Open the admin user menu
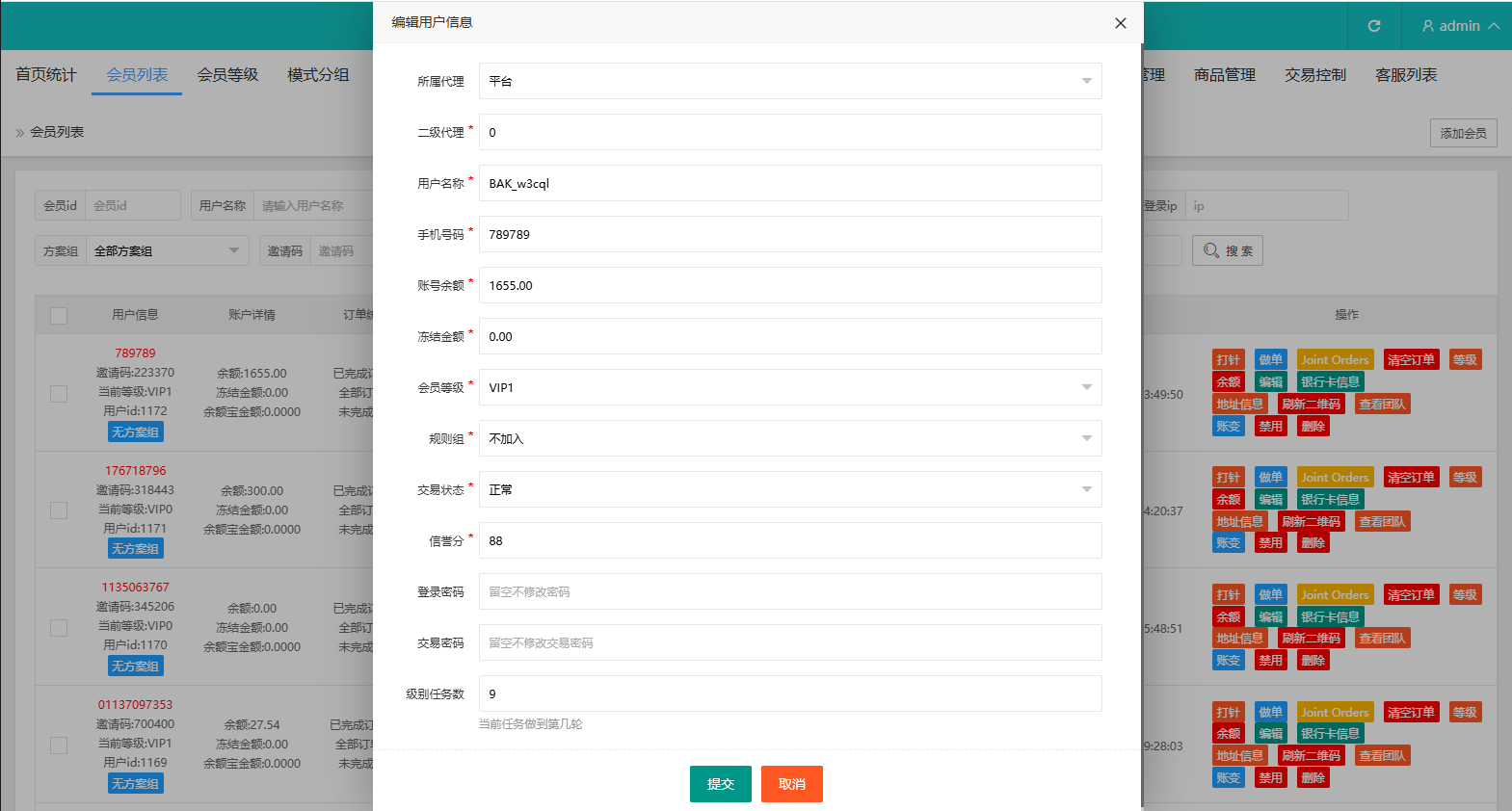The image size is (1512, 811). (x=1460, y=26)
